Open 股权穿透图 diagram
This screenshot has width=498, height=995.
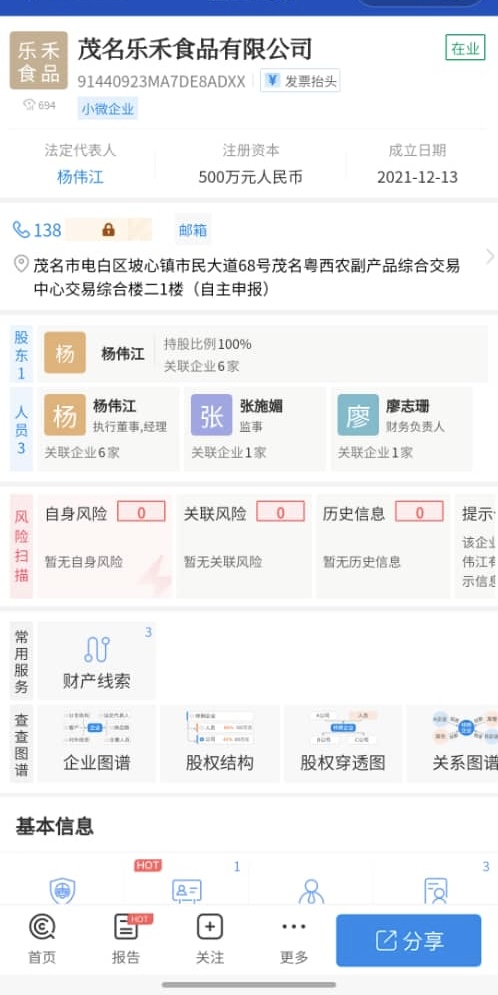[343, 743]
